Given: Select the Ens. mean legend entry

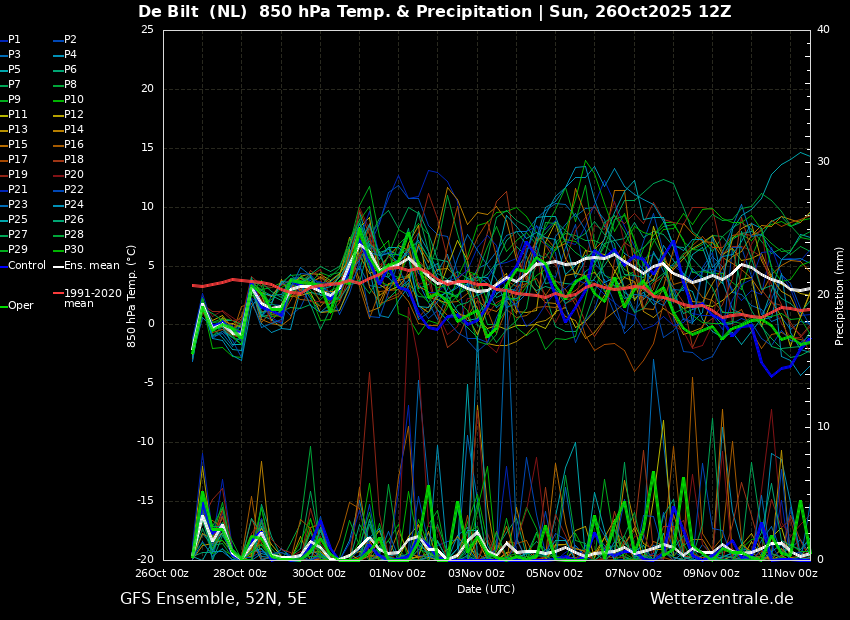Looking at the screenshot, I should [86, 265].
